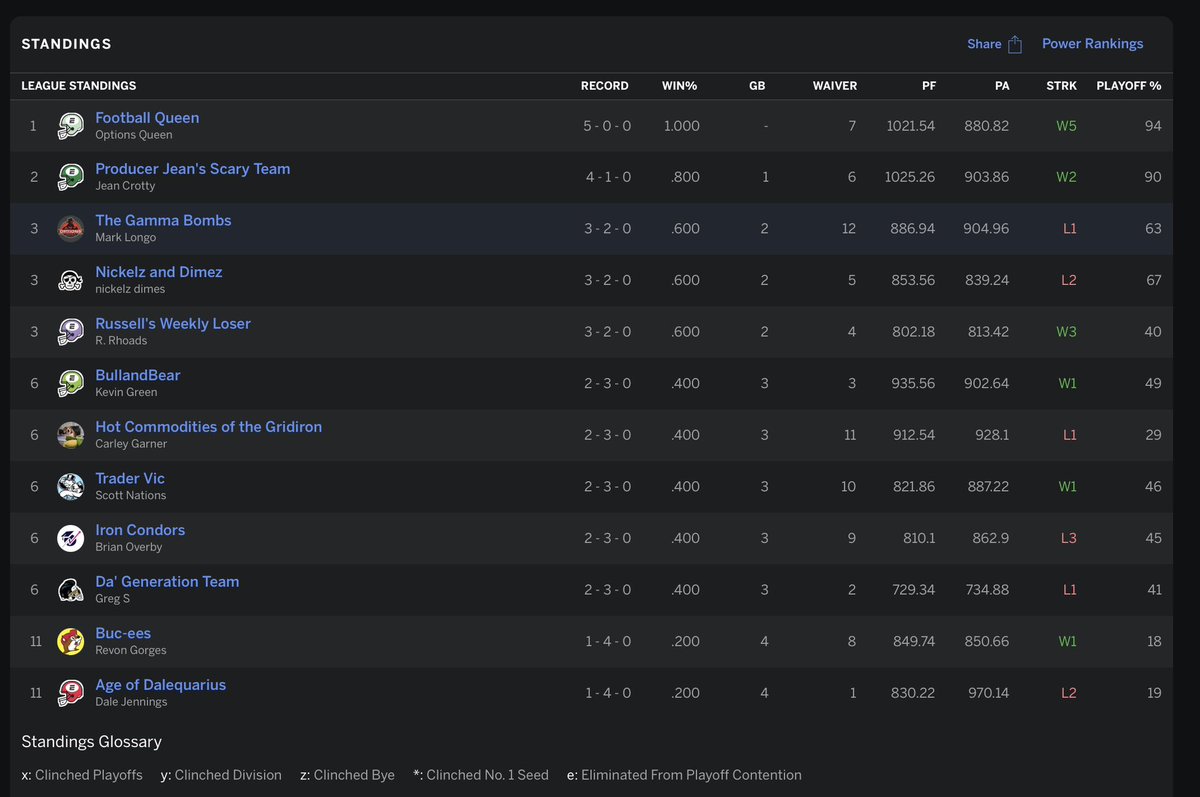This screenshot has width=1200, height=797.
Task: Click the Share link
Action: click(984, 44)
